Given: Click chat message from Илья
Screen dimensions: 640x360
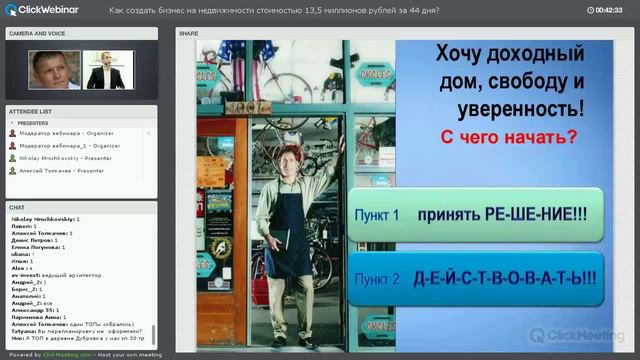Looking at the screenshot, I should tap(22, 261).
